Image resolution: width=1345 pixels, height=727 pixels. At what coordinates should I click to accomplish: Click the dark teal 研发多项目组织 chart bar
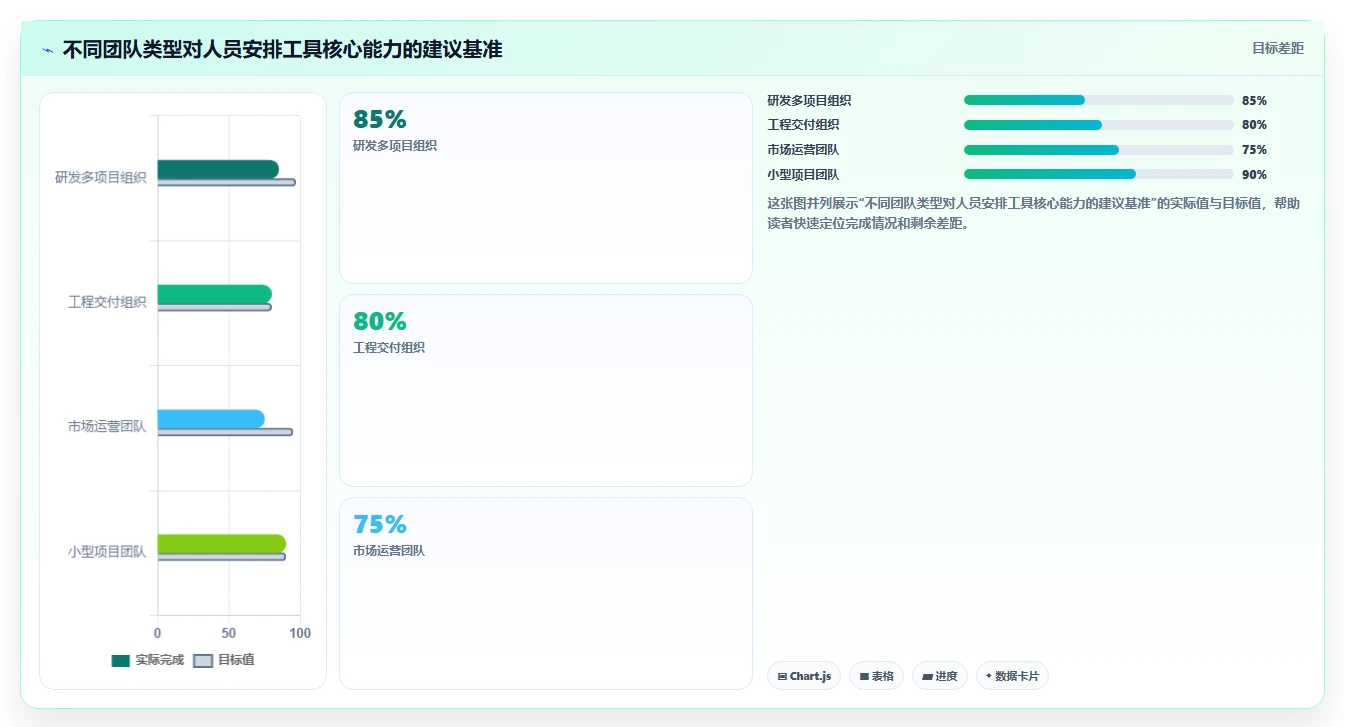(218, 169)
